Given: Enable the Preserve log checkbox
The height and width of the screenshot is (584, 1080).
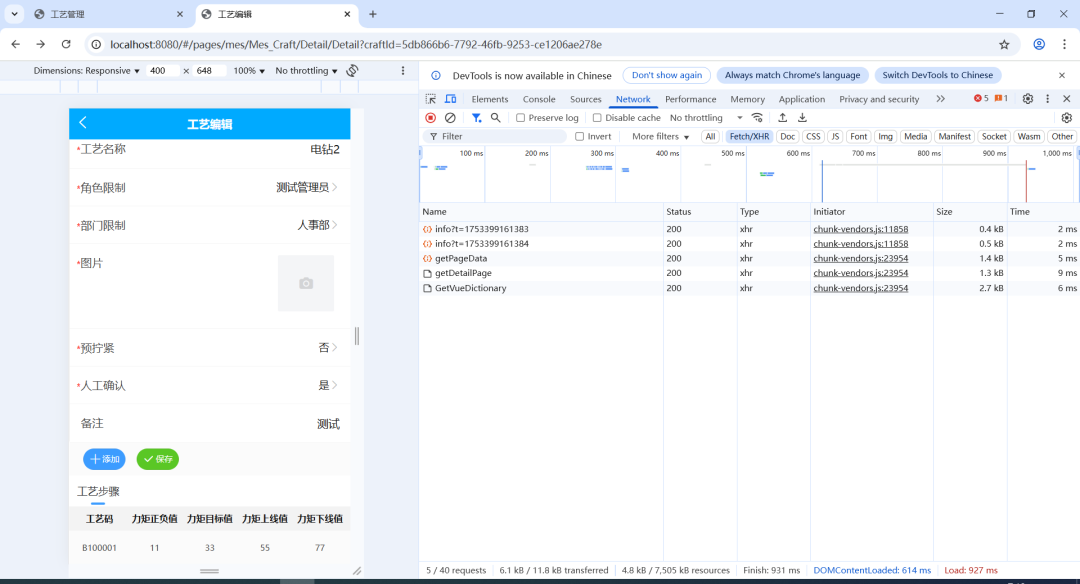Looking at the screenshot, I should [x=521, y=118].
